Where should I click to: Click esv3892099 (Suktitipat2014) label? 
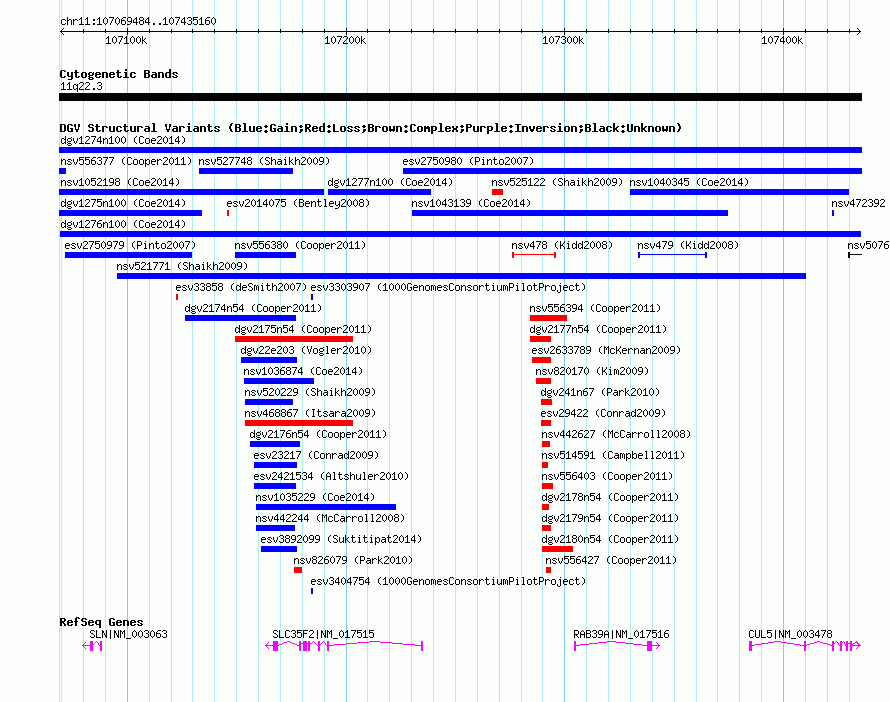[341, 539]
